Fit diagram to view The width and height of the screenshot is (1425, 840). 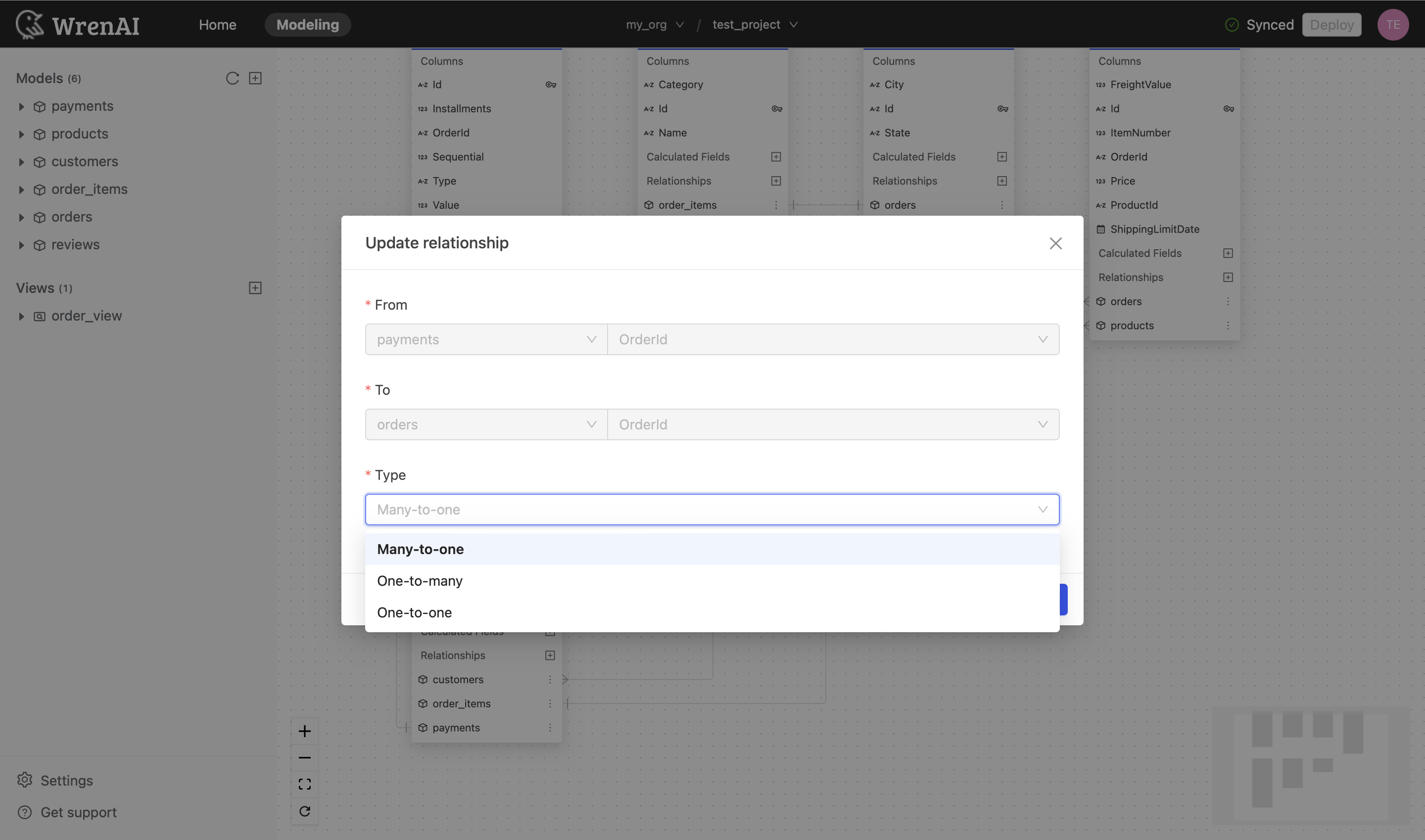305,785
